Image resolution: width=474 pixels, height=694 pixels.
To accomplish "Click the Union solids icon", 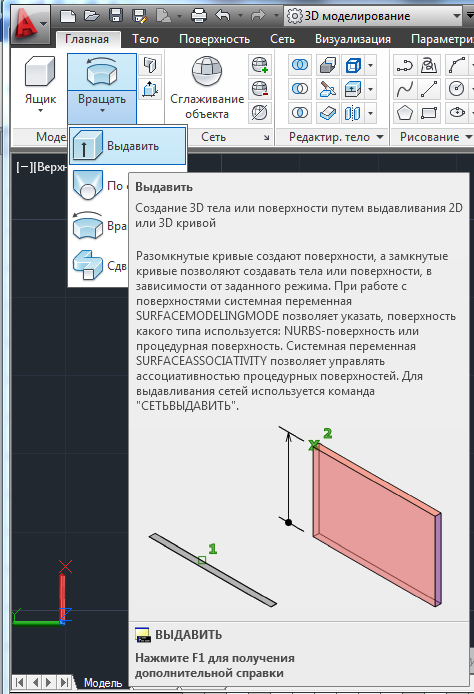I will (300, 66).
